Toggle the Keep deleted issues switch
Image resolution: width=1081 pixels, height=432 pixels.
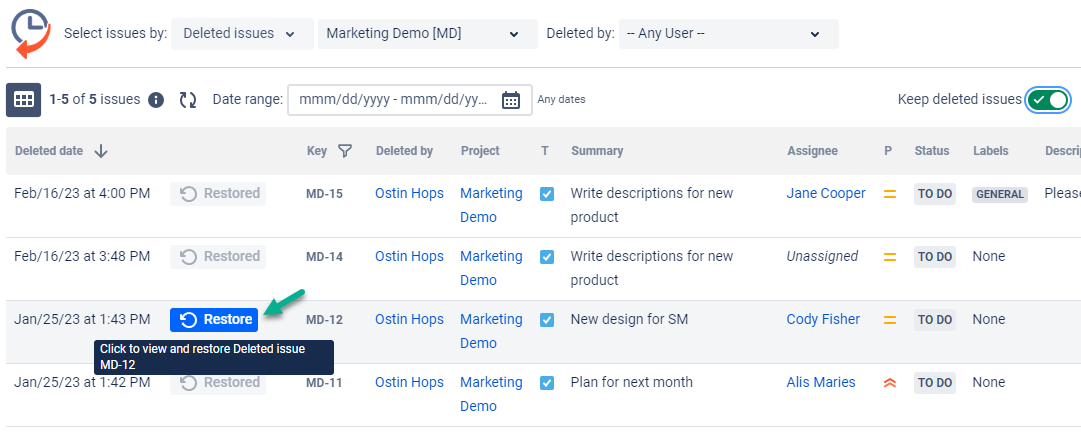click(1048, 100)
